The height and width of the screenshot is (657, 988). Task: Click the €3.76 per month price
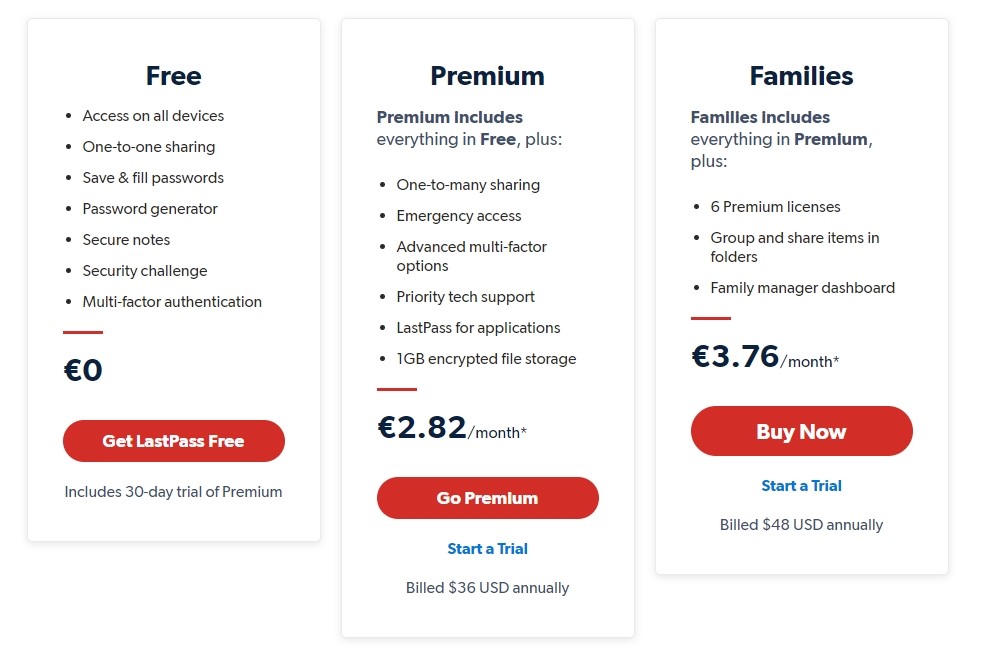765,357
